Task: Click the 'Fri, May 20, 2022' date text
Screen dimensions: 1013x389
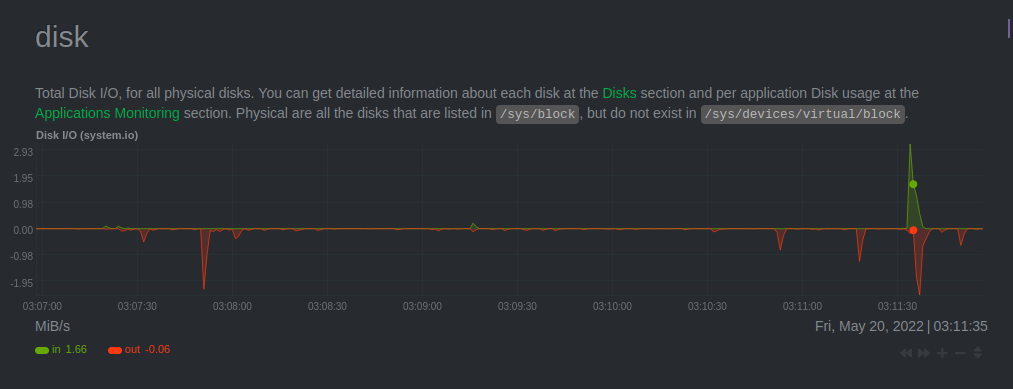Action: [869, 326]
